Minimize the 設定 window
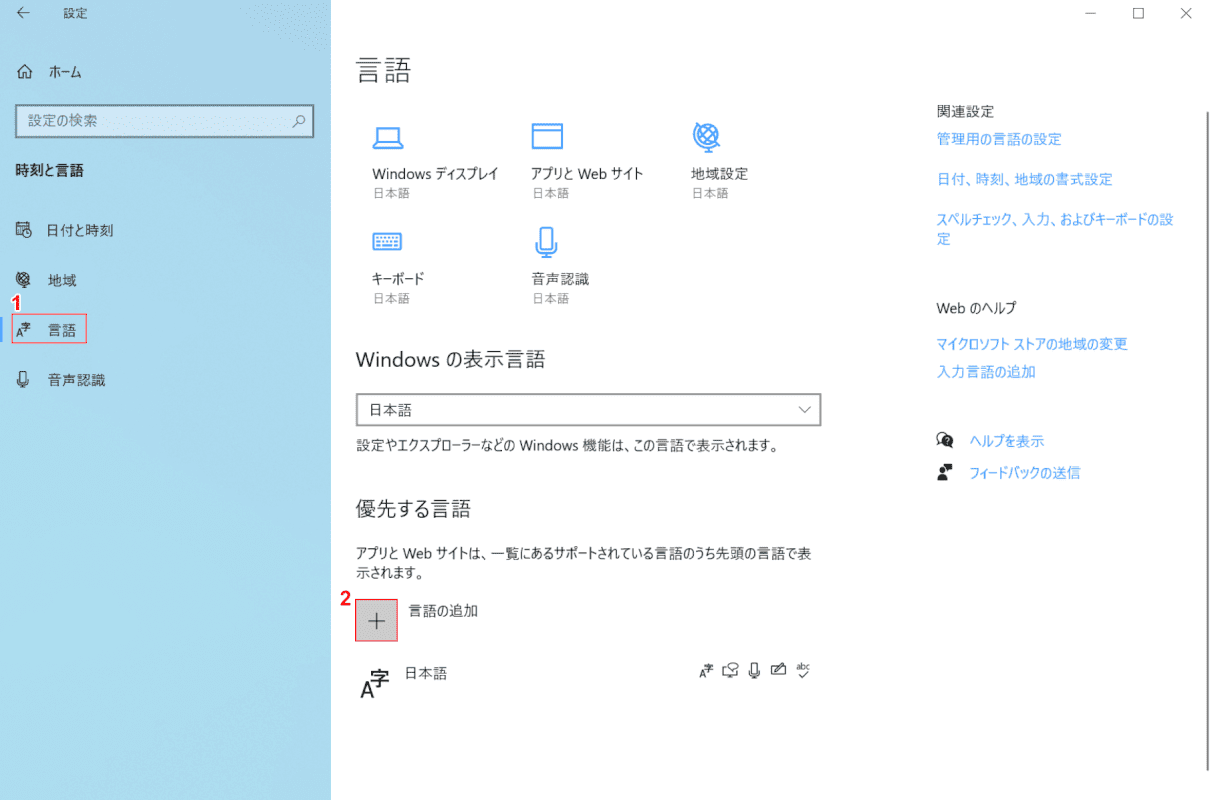The width and height of the screenshot is (1210, 800). [x=1092, y=13]
